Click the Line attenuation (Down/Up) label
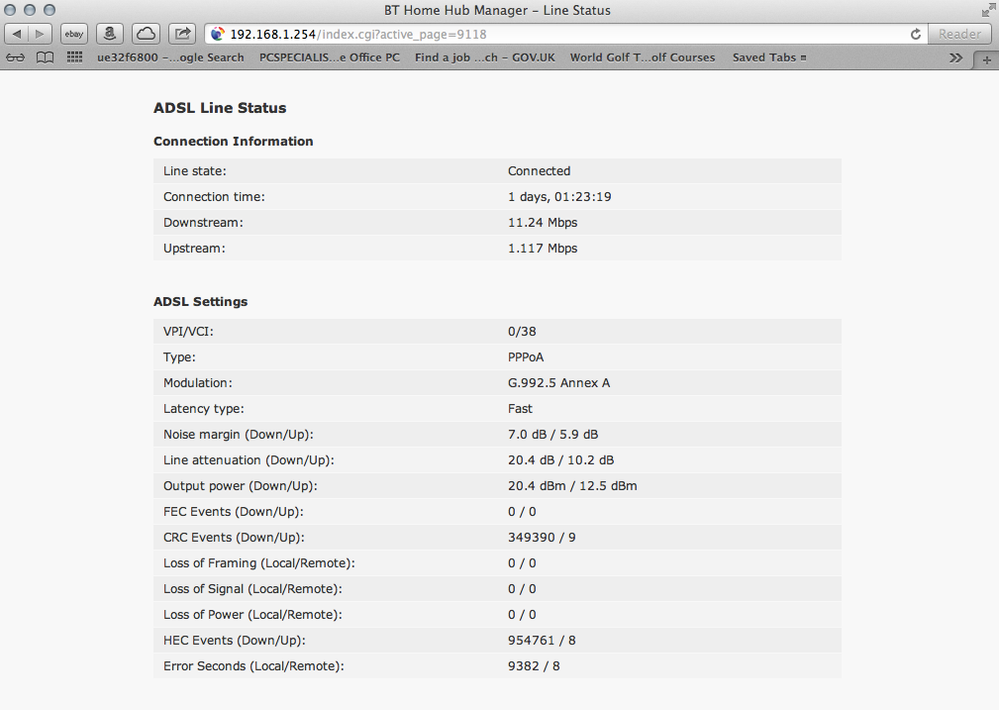This screenshot has width=999, height=710. click(248, 460)
